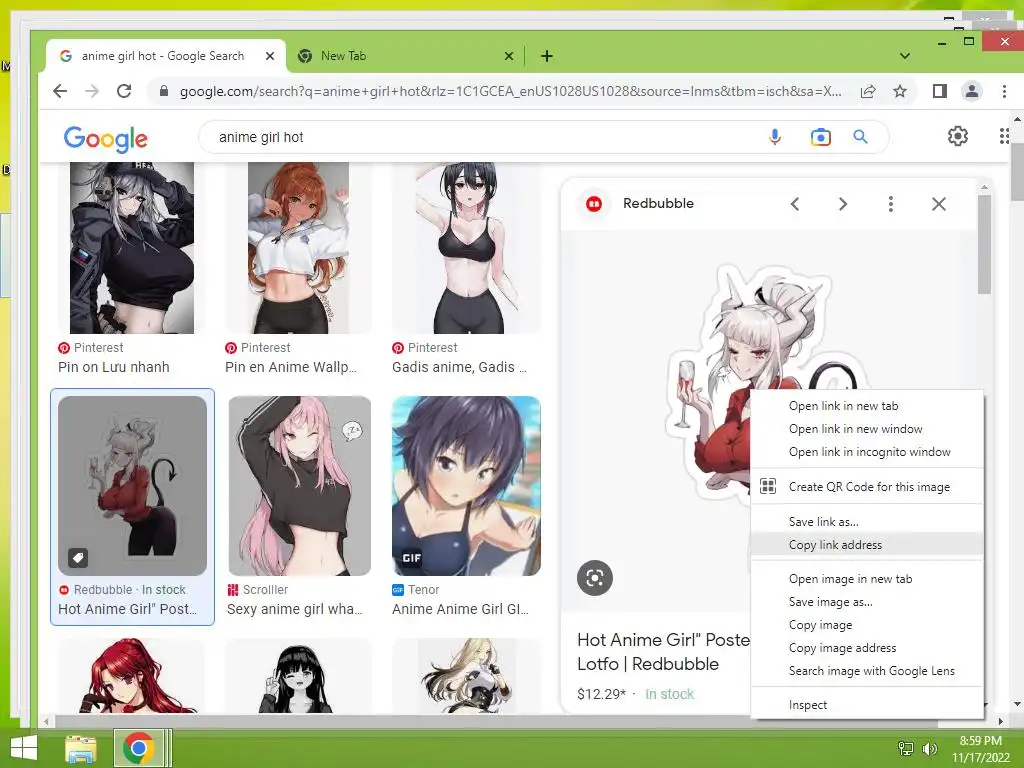Open a new tab with plus button
Viewport: 1024px width, 768px height.
(547, 56)
